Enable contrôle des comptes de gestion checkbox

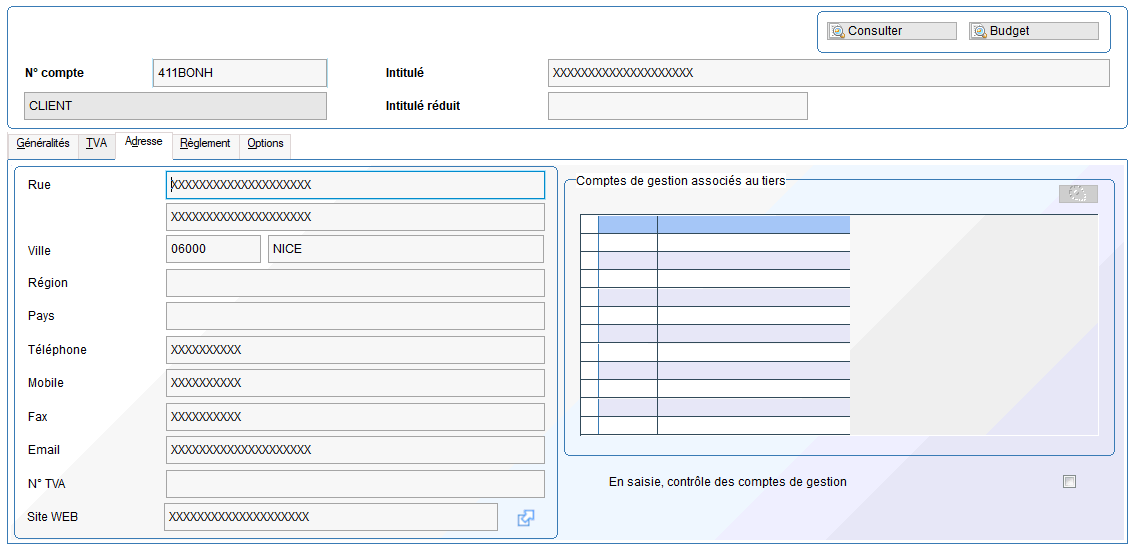tap(1069, 481)
